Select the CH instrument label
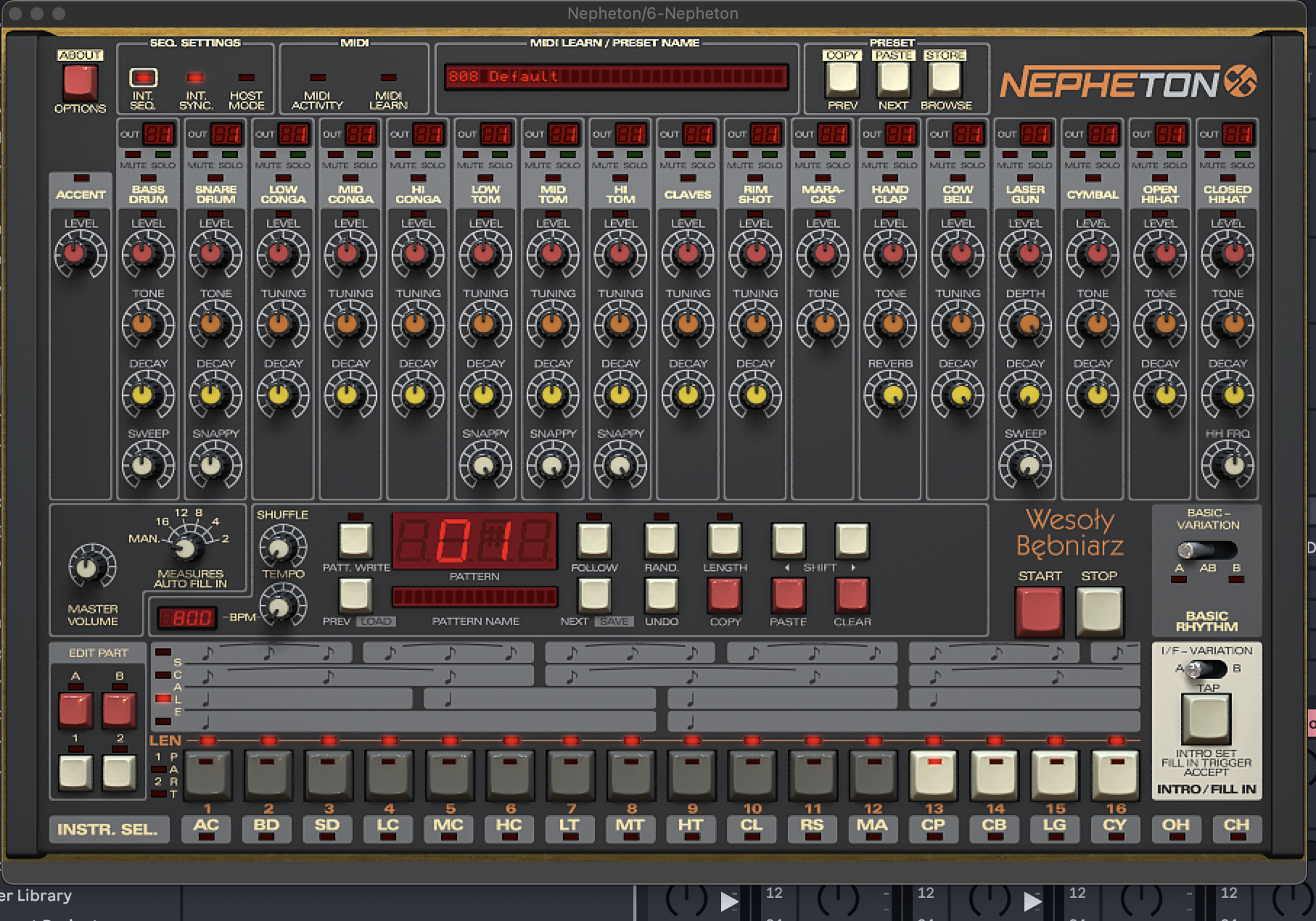This screenshot has height=921, width=1316. click(1236, 825)
